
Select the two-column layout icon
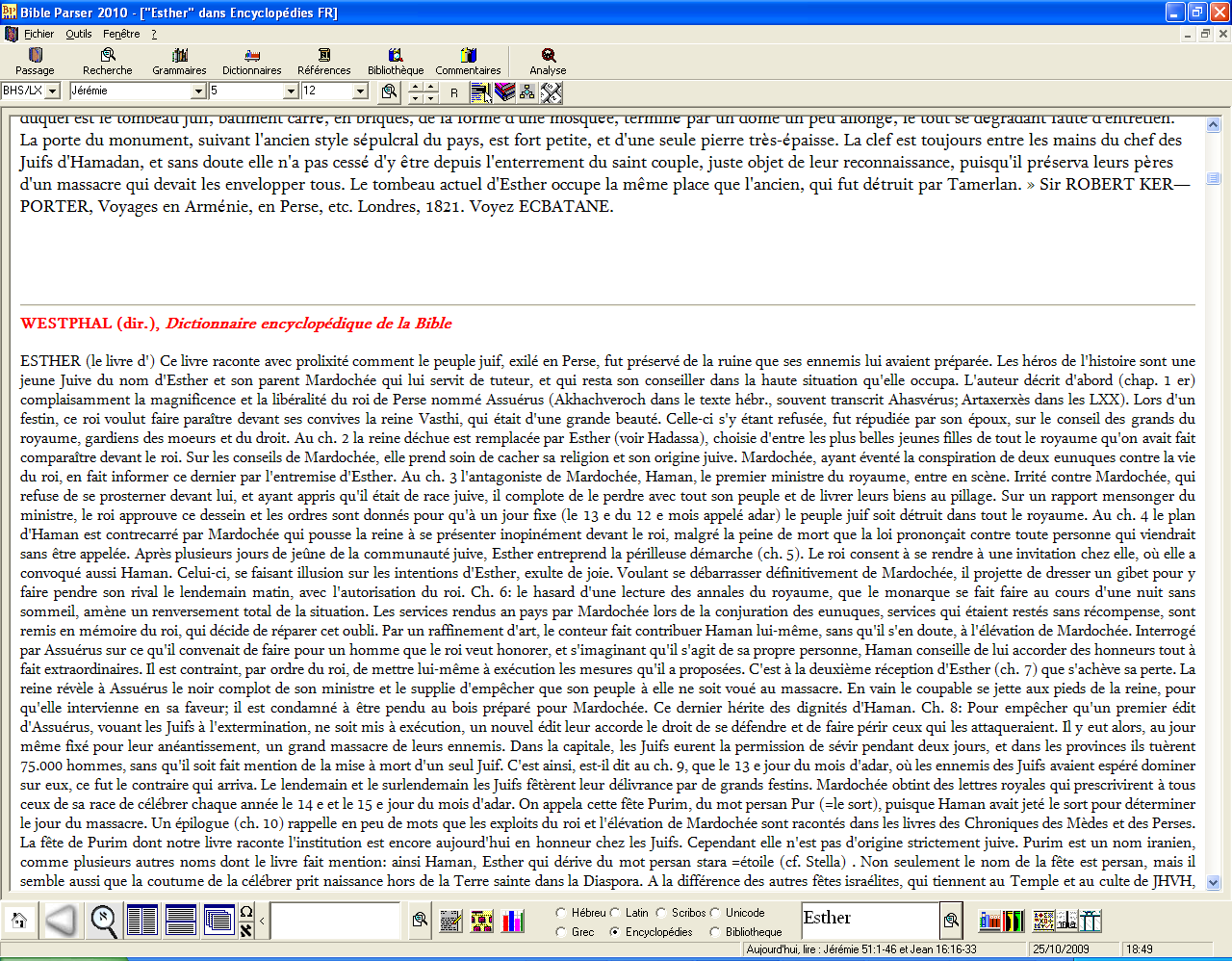point(141,921)
